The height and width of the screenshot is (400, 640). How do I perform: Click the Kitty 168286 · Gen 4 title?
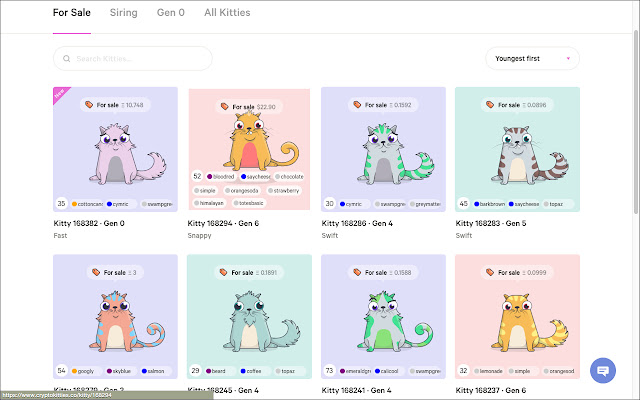pyautogui.click(x=357, y=223)
